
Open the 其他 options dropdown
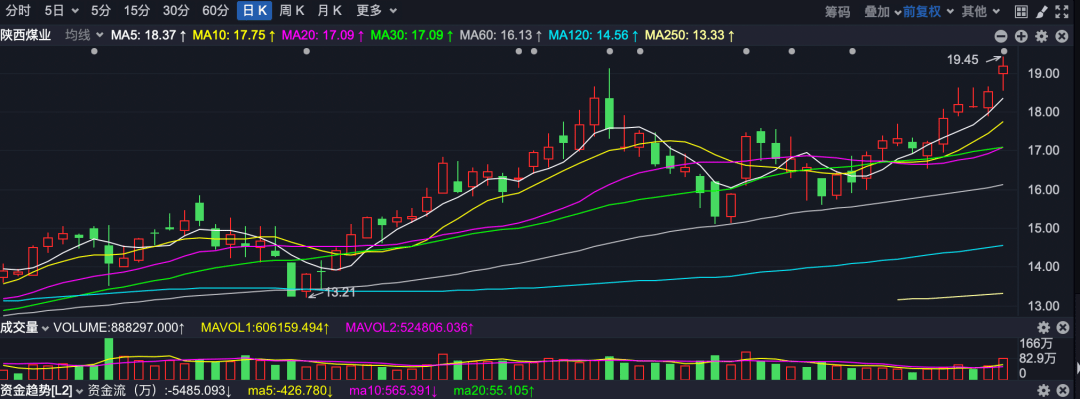(x=980, y=11)
